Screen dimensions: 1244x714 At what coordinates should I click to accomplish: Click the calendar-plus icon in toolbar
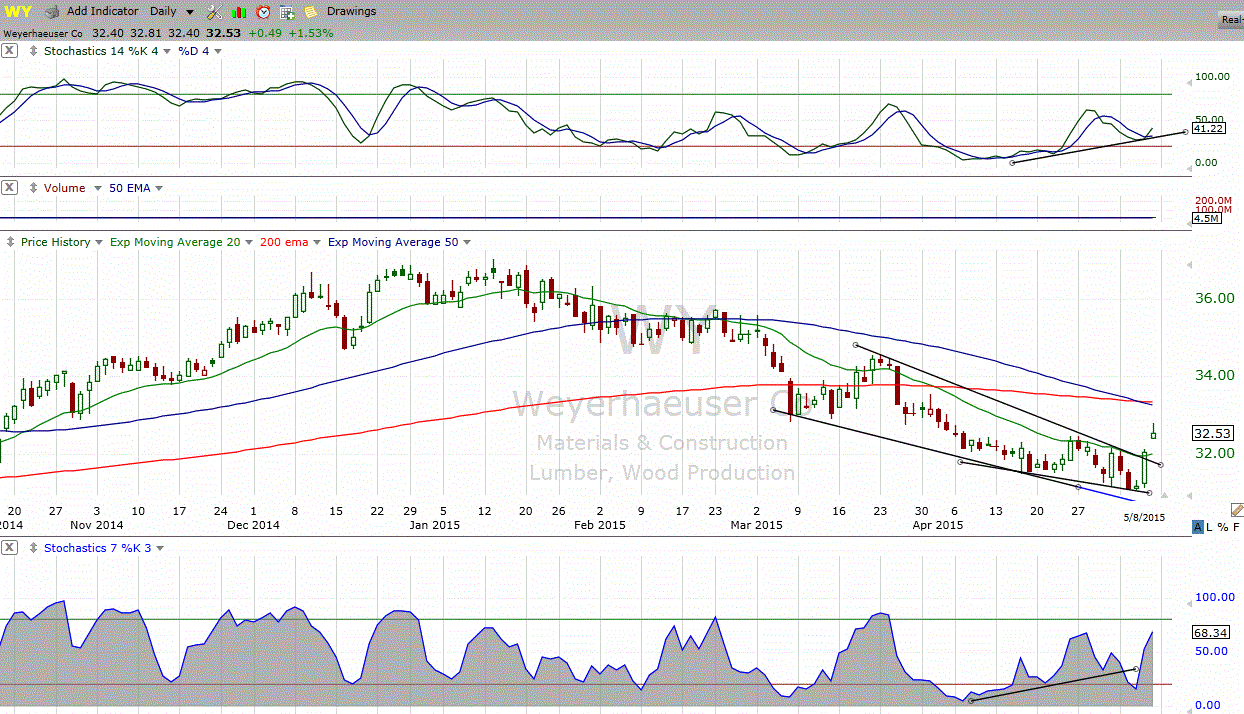287,12
